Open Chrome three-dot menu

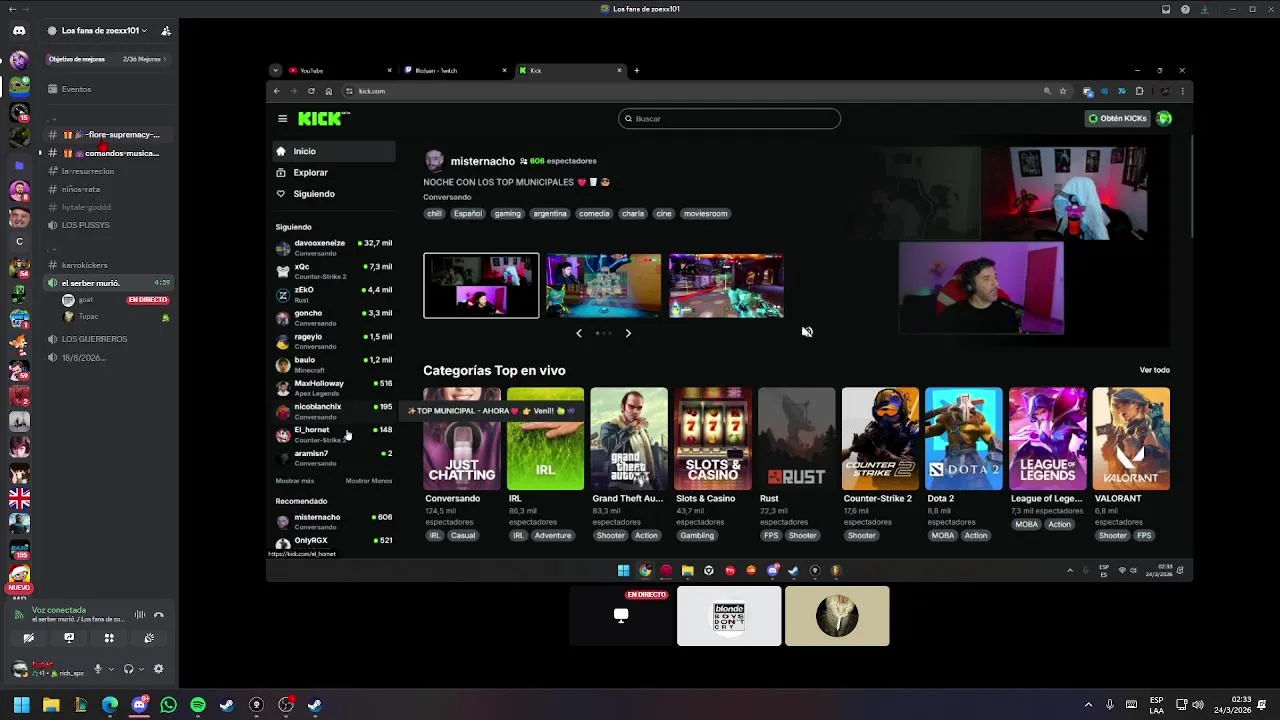click(1183, 91)
